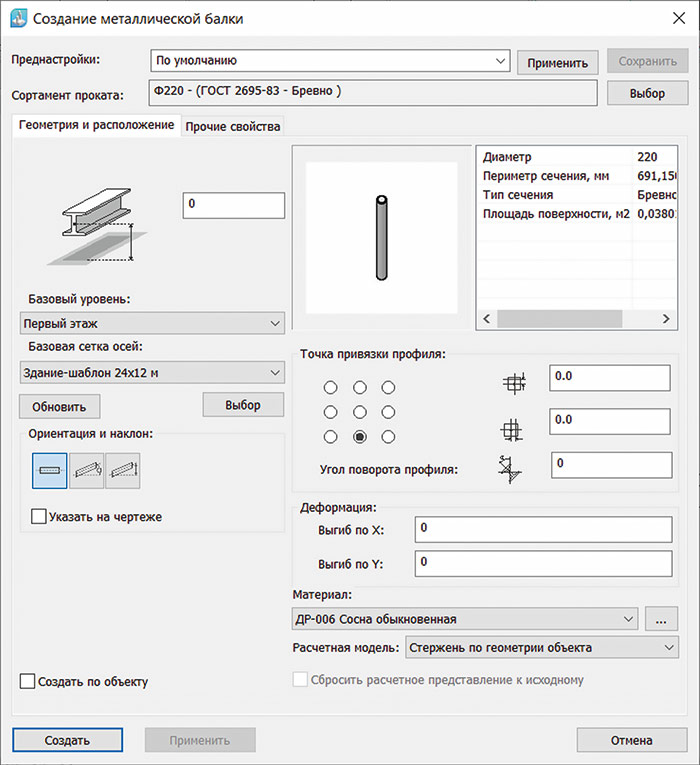Select bottom-center profile anchor point

tap(360, 437)
